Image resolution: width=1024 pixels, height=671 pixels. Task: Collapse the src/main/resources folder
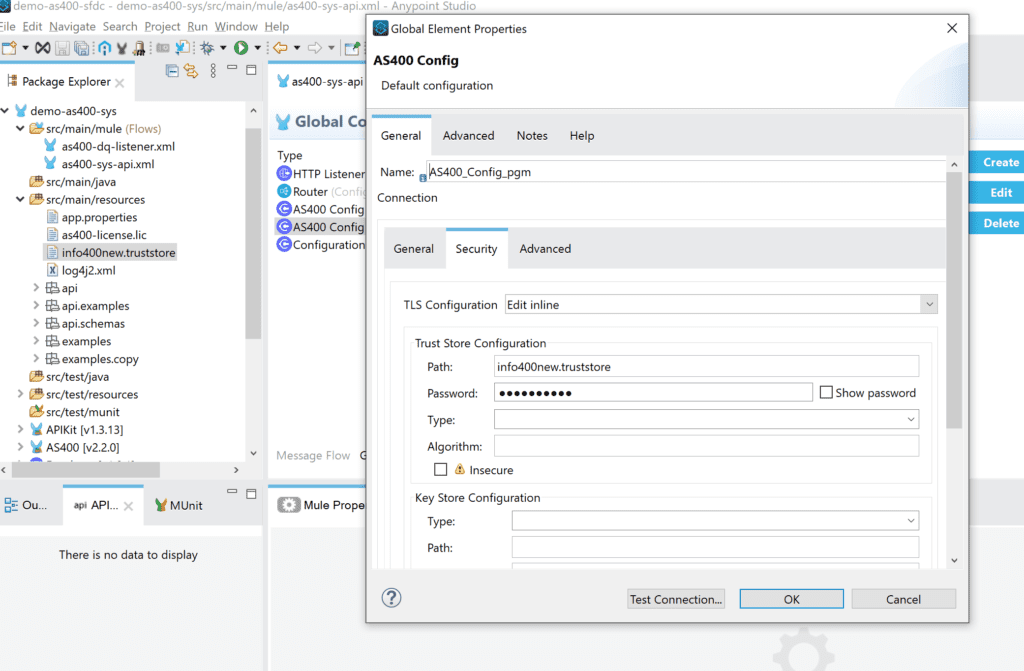click(20, 199)
